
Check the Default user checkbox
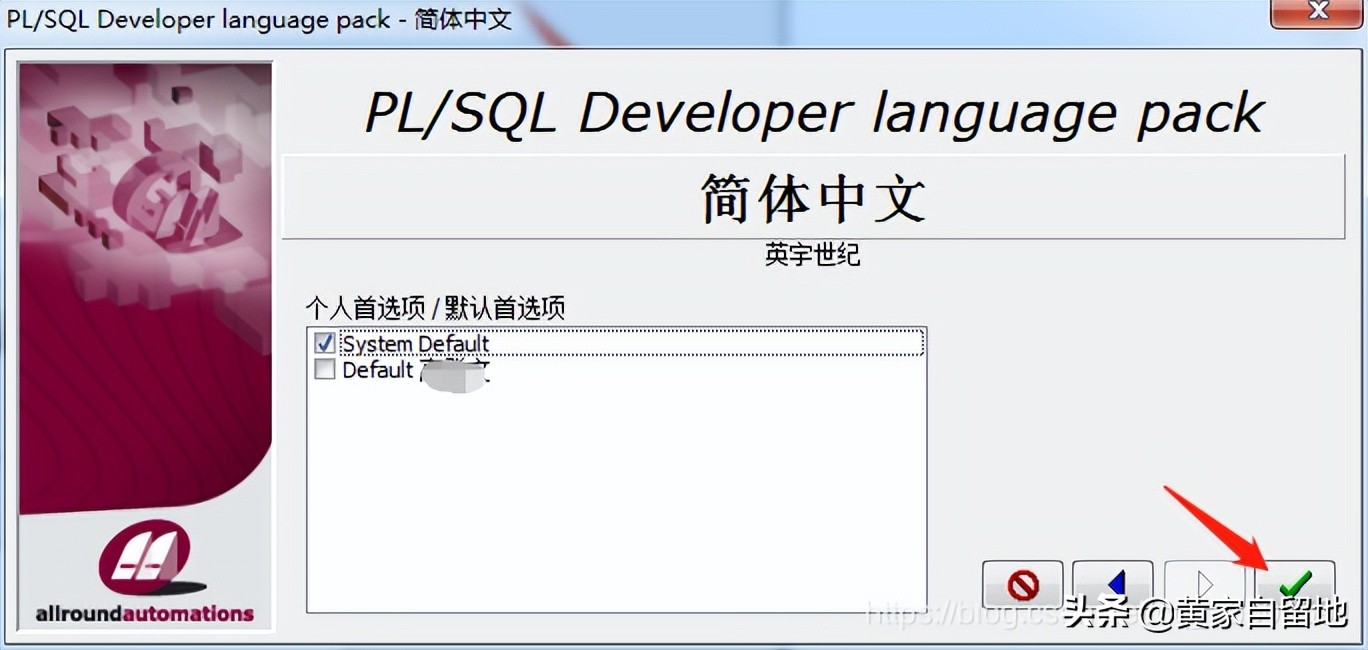click(325, 370)
